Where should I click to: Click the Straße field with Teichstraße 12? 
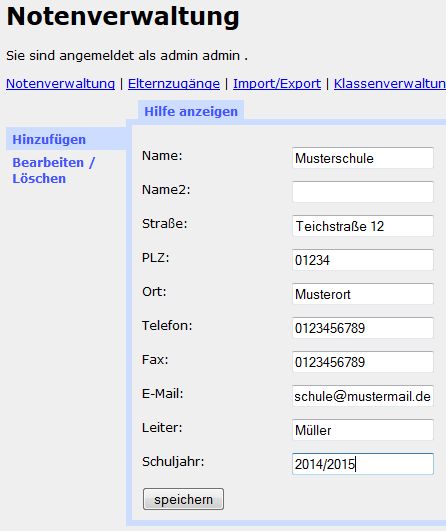click(x=363, y=226)
